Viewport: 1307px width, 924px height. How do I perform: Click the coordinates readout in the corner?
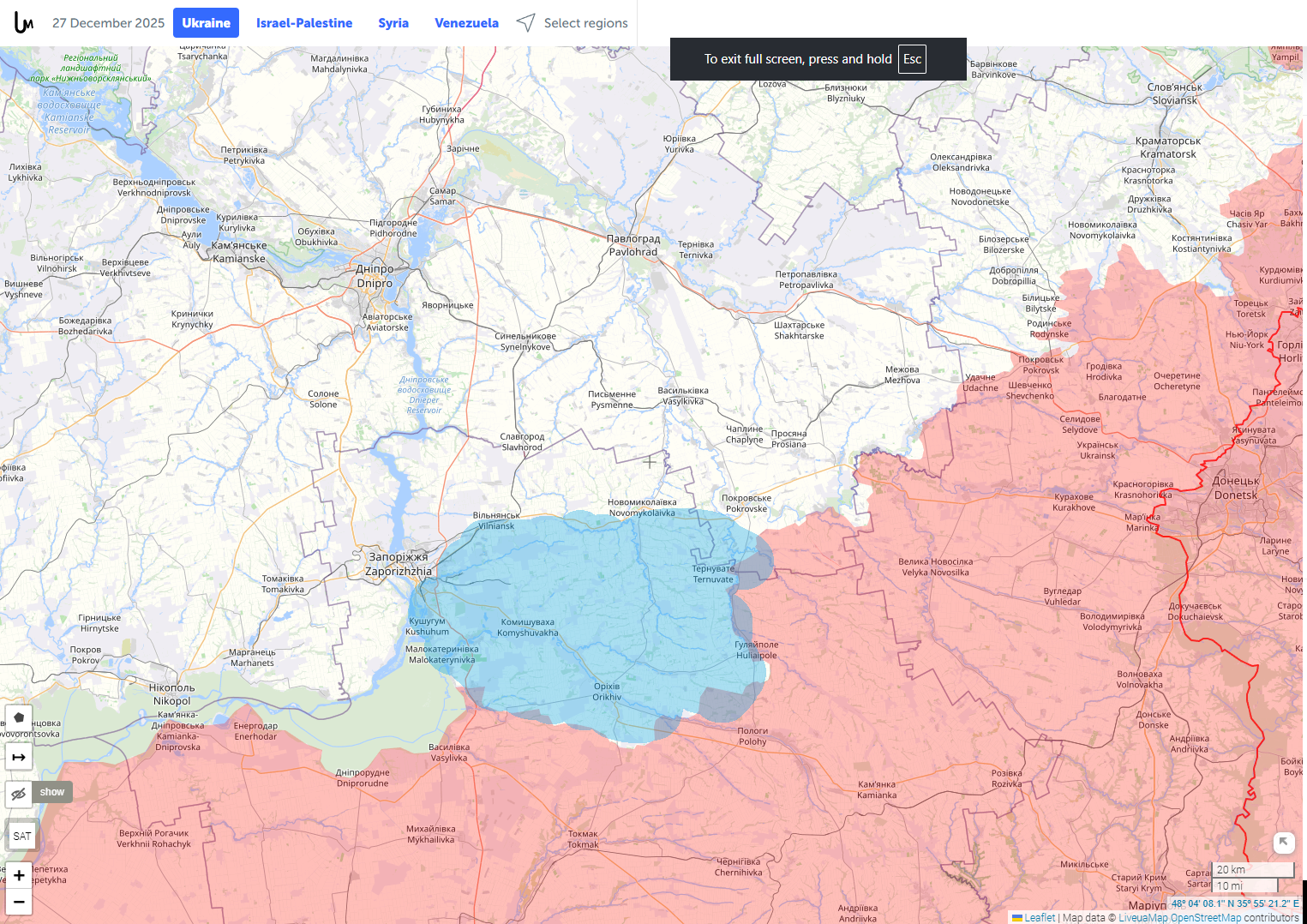1235,903
